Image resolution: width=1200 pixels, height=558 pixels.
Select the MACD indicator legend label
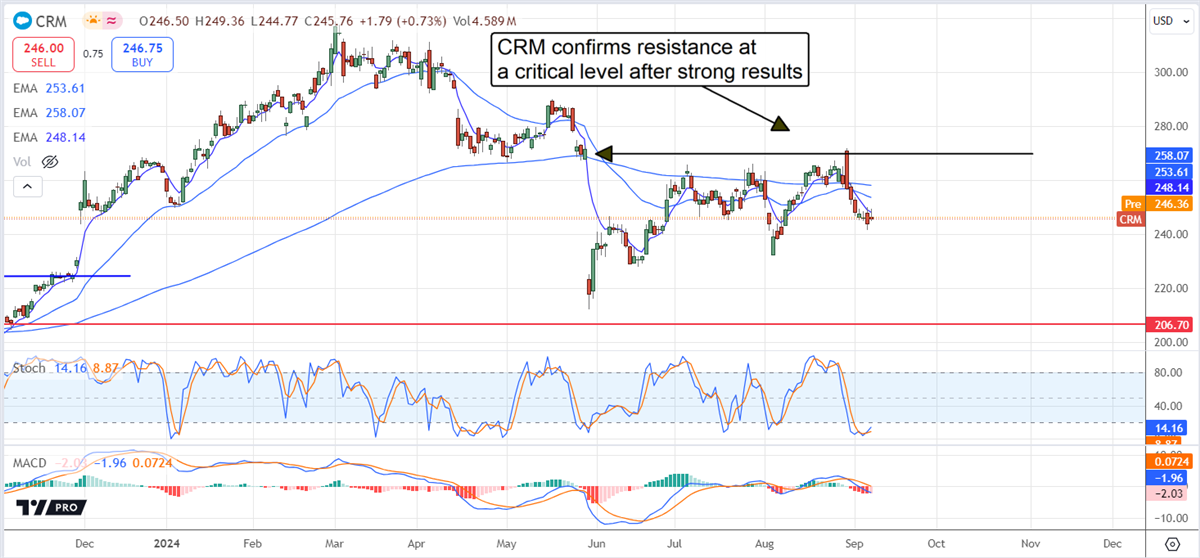click(32, 462)
